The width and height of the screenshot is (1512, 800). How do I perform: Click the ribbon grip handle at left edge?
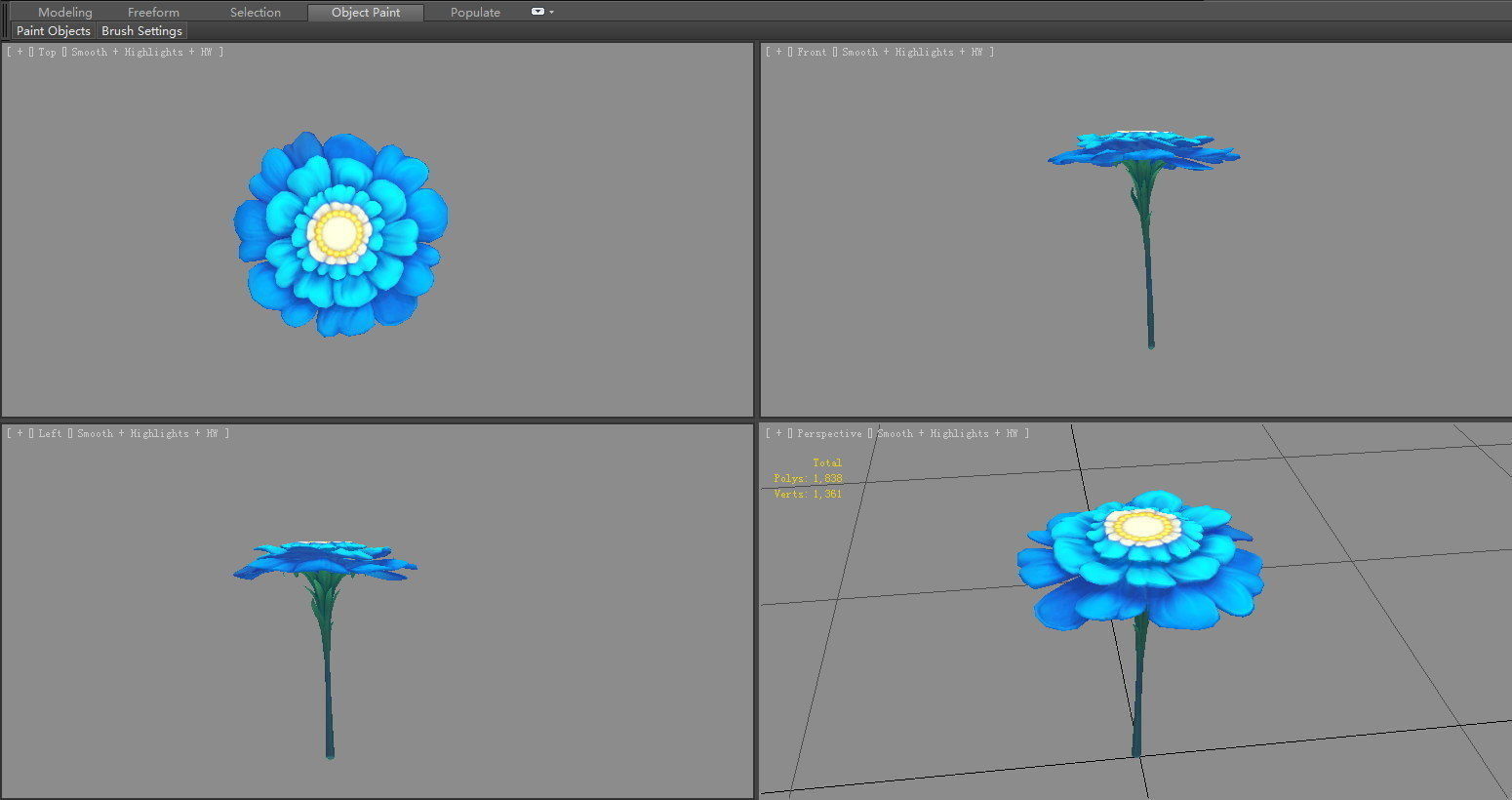[6, 20]
